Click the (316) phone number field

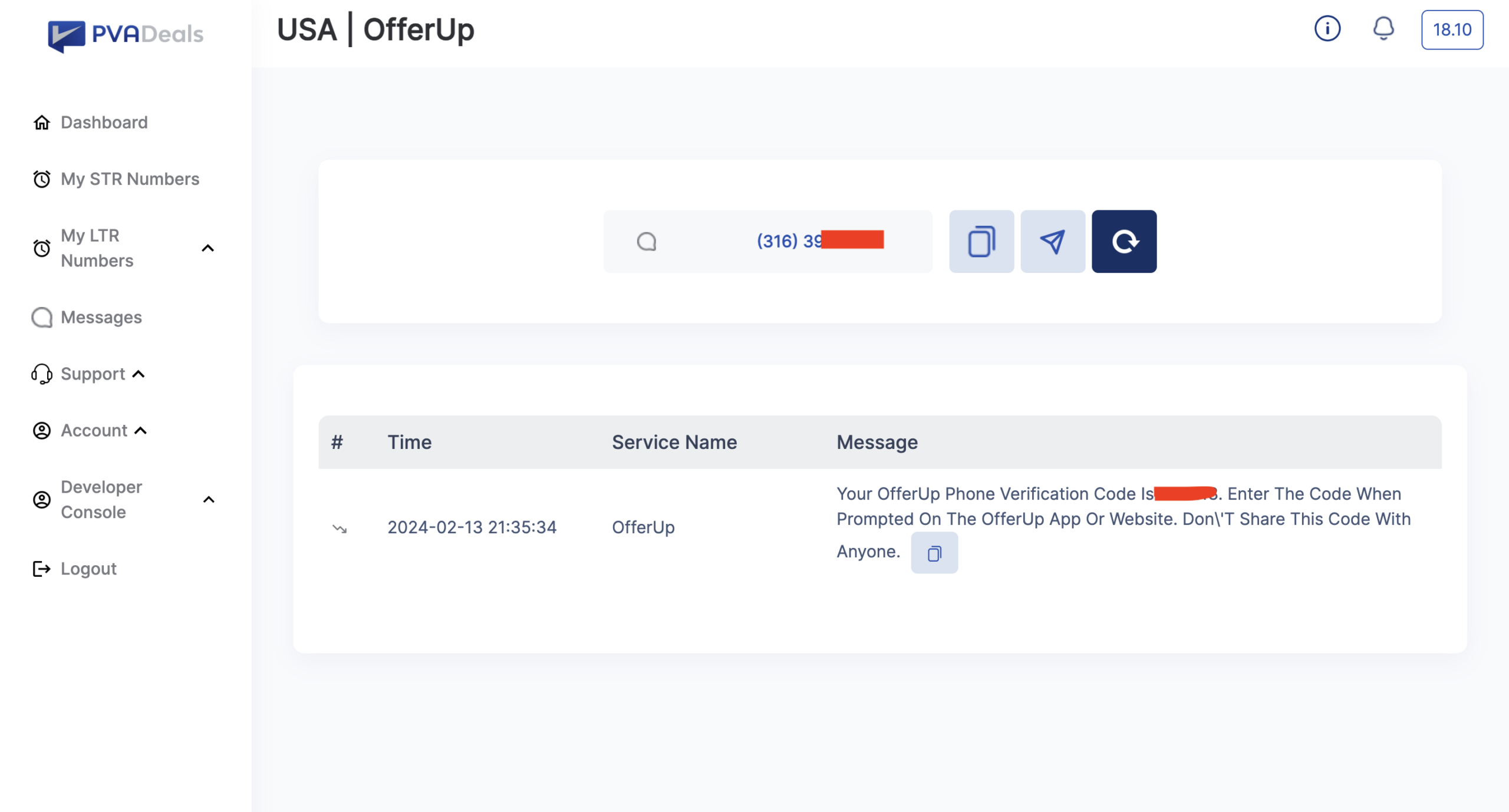(x=767, y=242)
